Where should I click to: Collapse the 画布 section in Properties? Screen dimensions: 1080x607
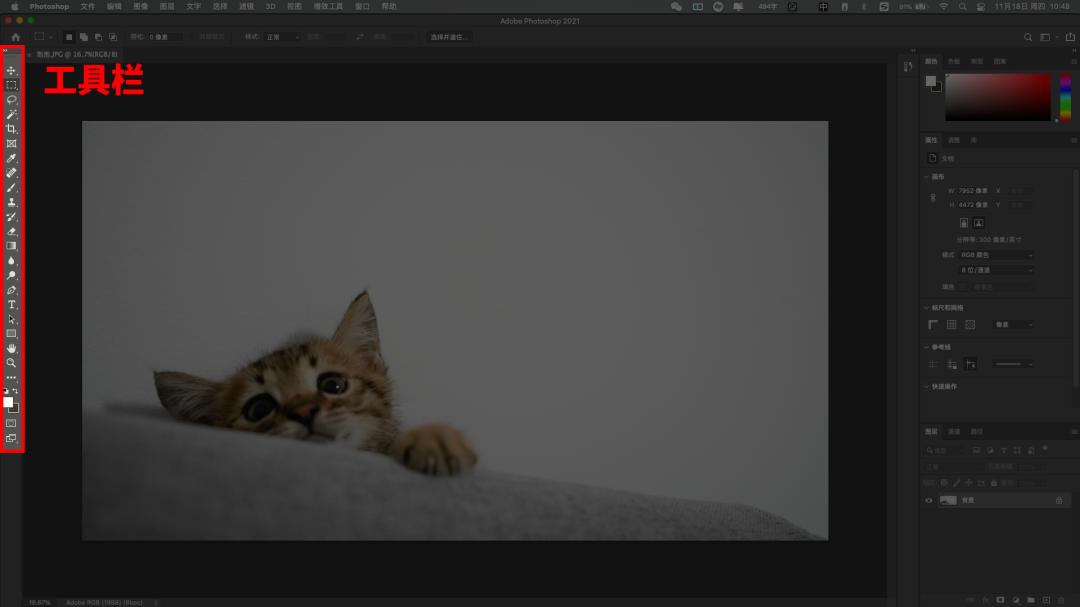coord(926,177)
